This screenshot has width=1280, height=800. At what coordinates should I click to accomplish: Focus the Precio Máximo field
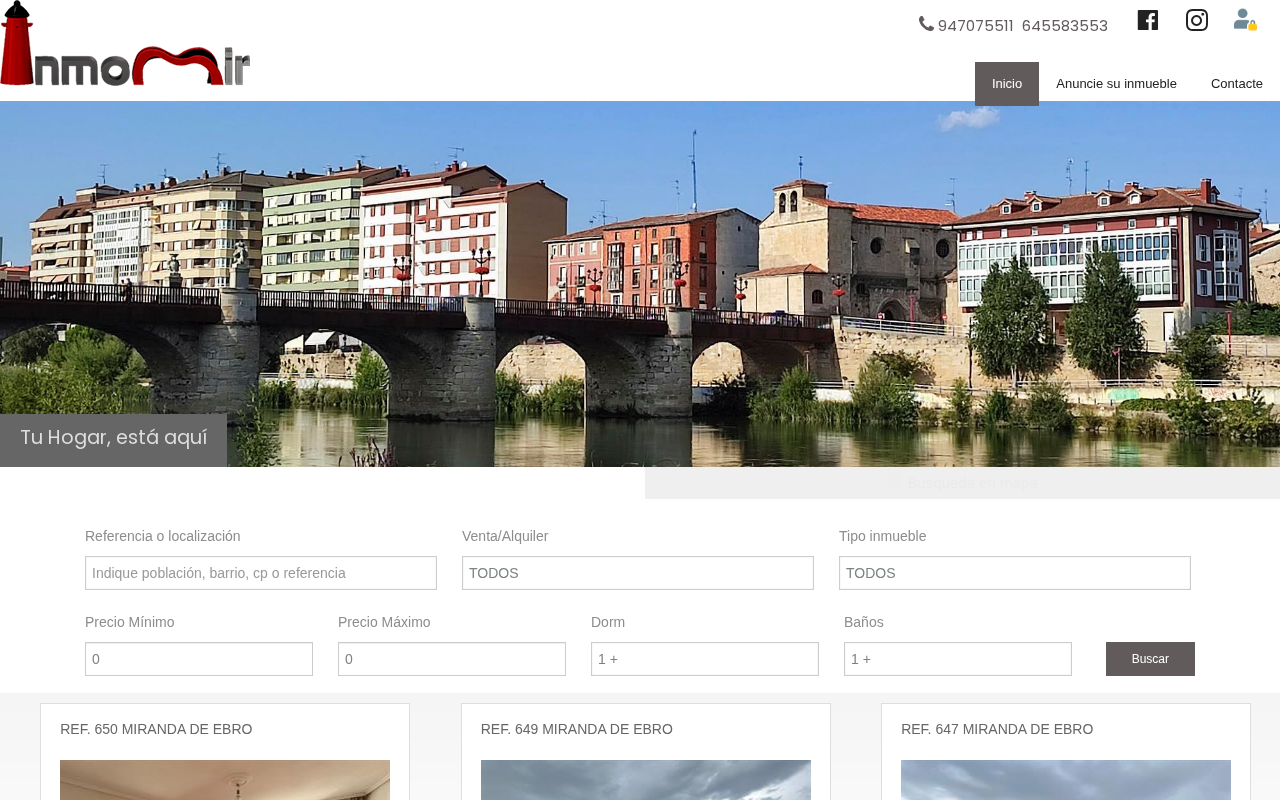point(452,659)
